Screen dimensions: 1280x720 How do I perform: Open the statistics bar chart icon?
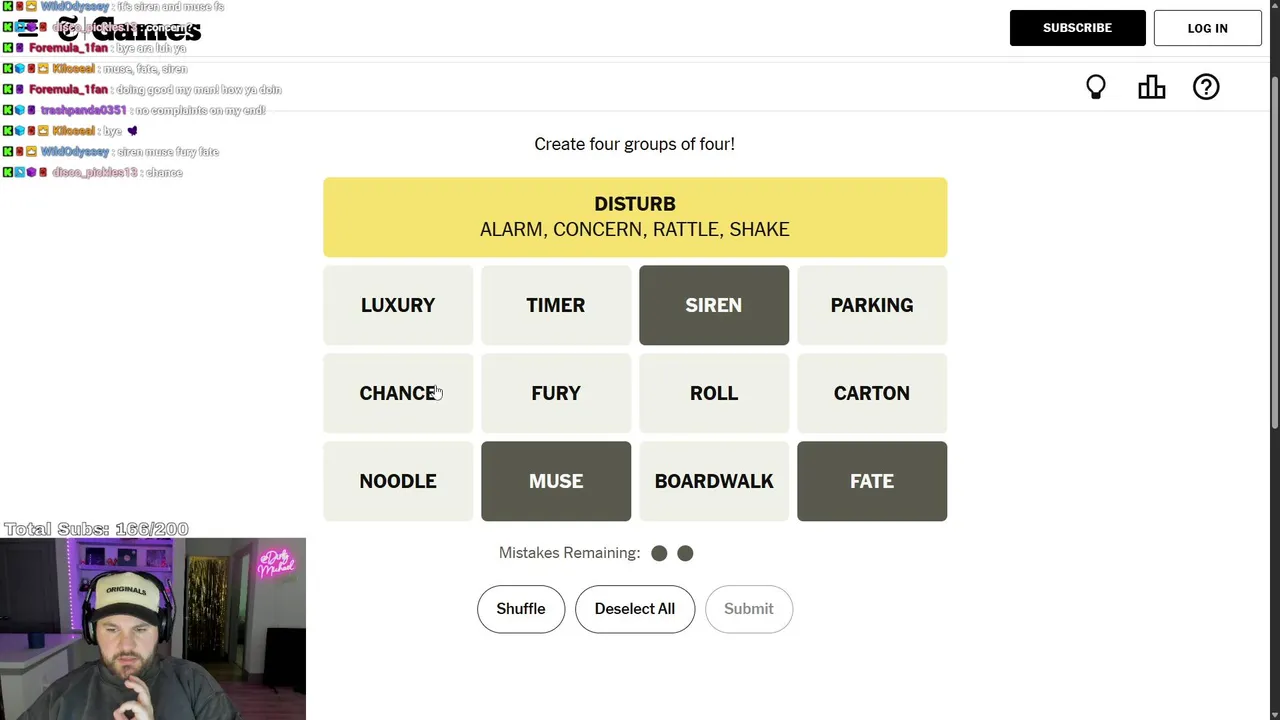pyautogui.click(x=1151, y=88)
